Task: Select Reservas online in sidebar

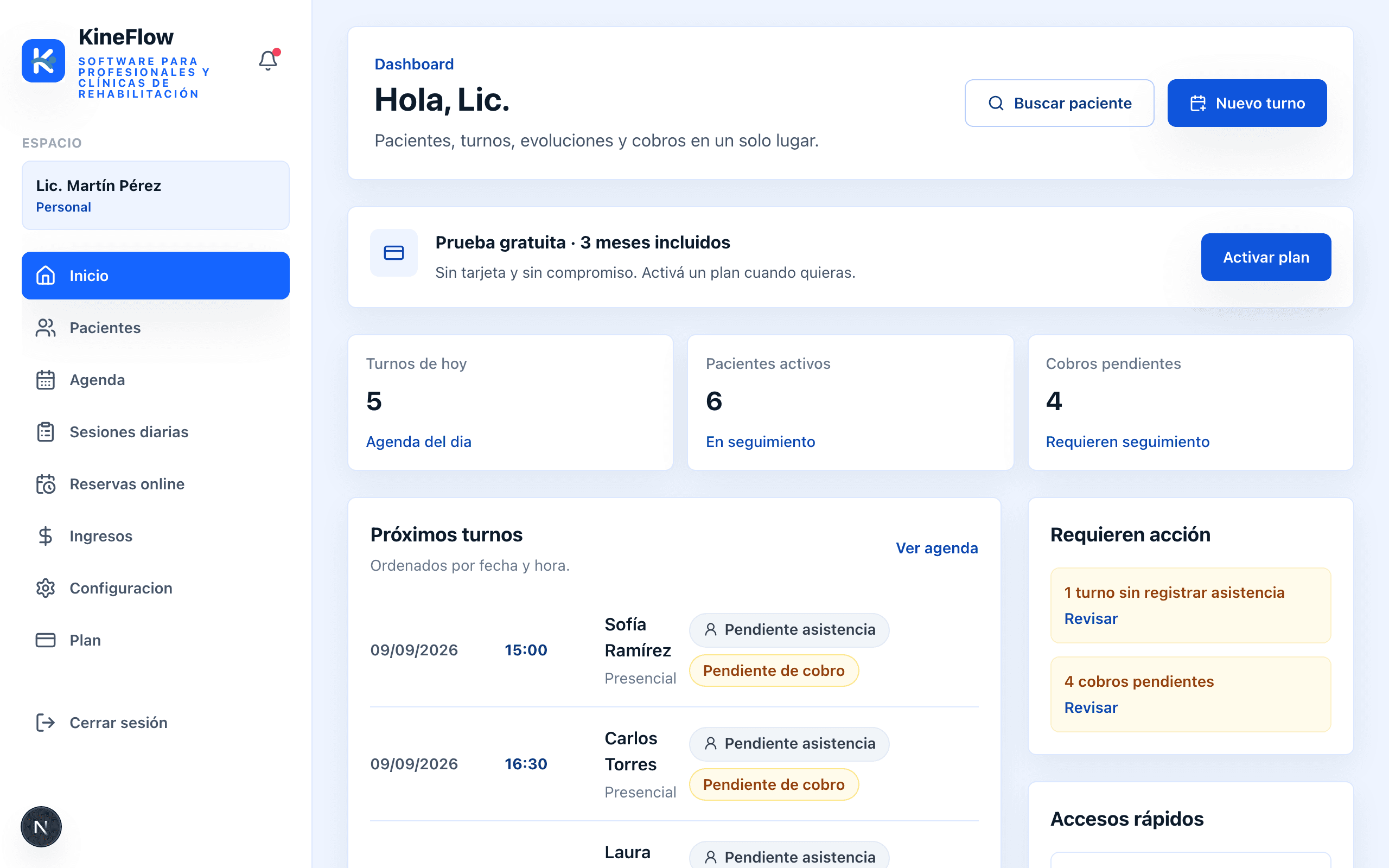Action: pyautogui.click(x=156, y=484)
